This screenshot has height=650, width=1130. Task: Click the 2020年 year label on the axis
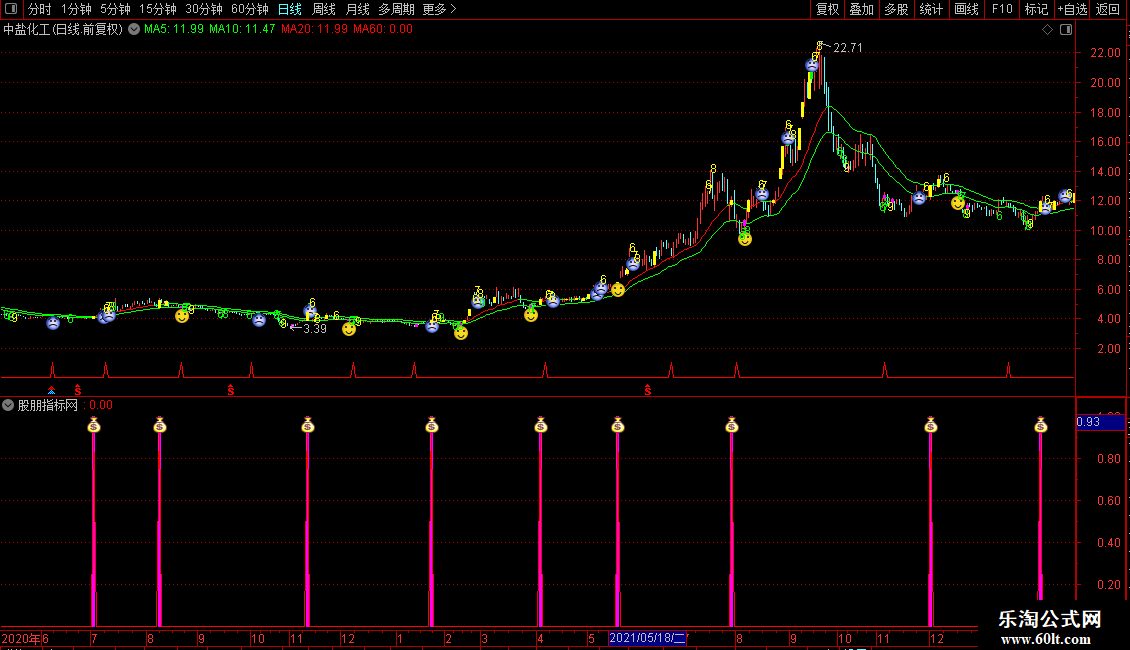point(21,638)
